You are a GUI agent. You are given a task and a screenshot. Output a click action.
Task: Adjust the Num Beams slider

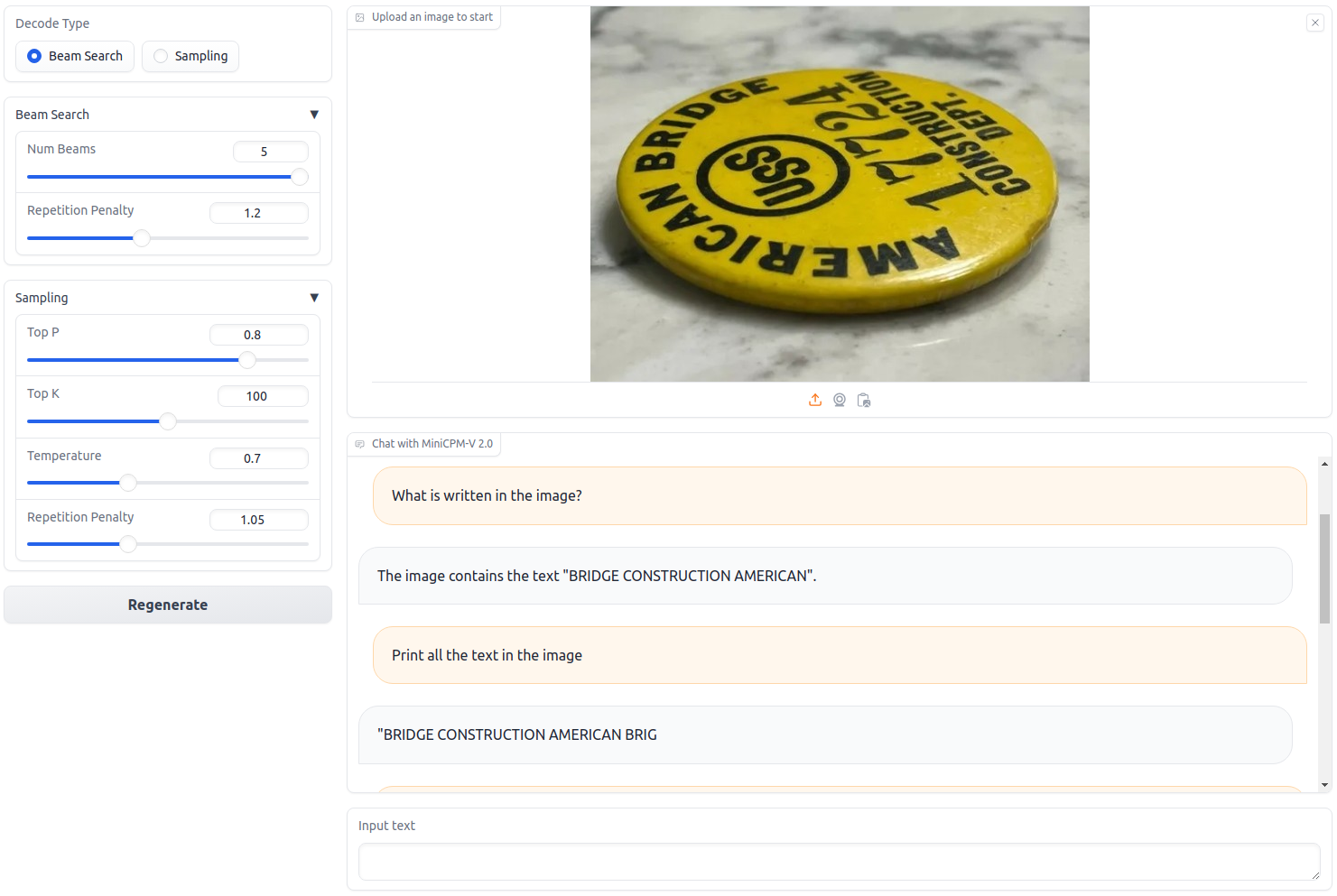(x=168, y=177)
